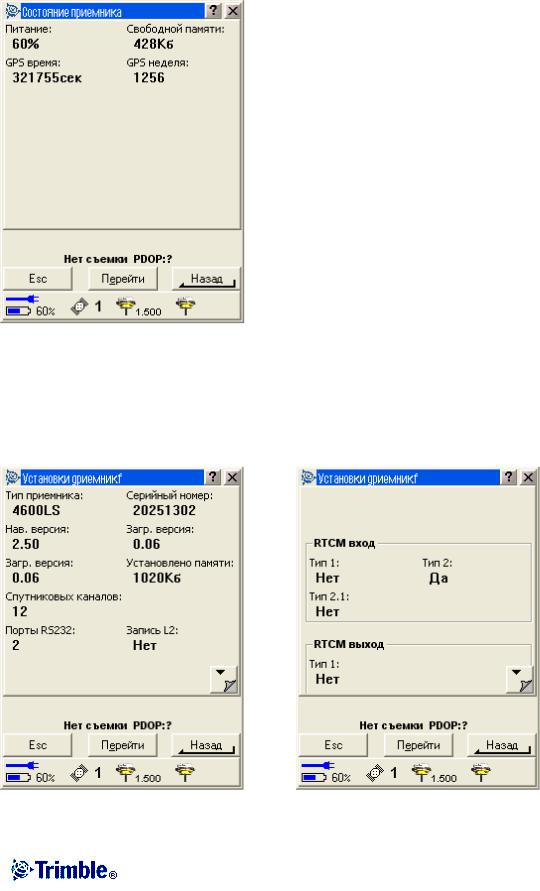The width and height of the screenshot is (540, 891).
Task: Click next-page arrow in the 4600LS settings window
Action: point(224,680)
